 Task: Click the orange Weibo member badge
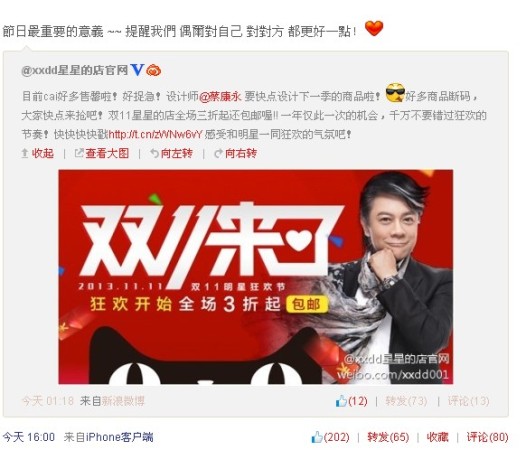click(153, 70)
